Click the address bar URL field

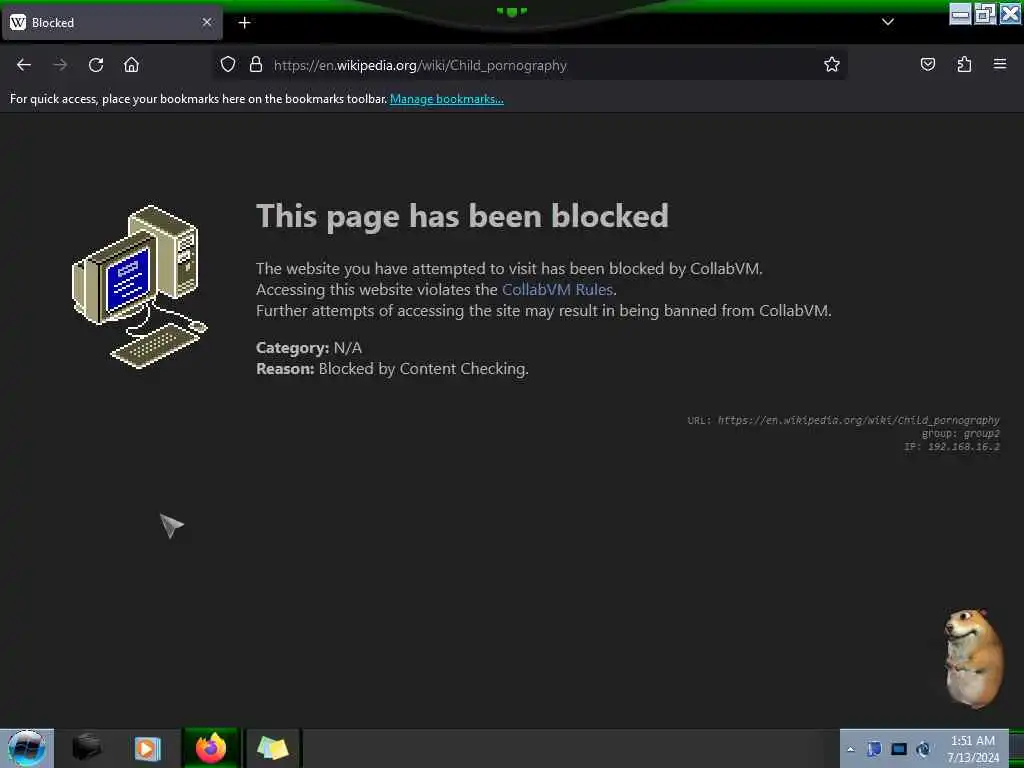pyautogui.click(x=530, y=65)
